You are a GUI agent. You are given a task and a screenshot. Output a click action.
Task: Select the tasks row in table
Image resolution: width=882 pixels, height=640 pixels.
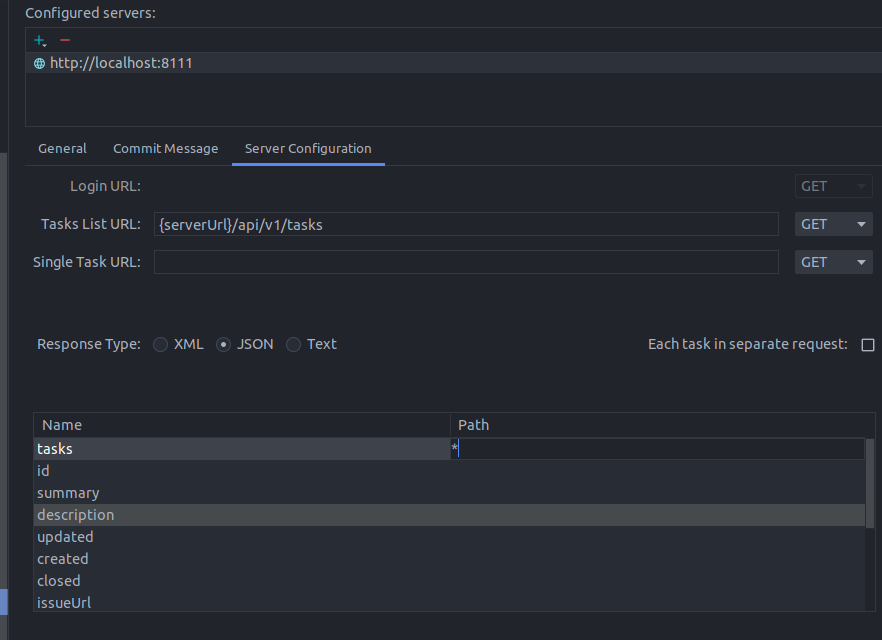(242, 449)
